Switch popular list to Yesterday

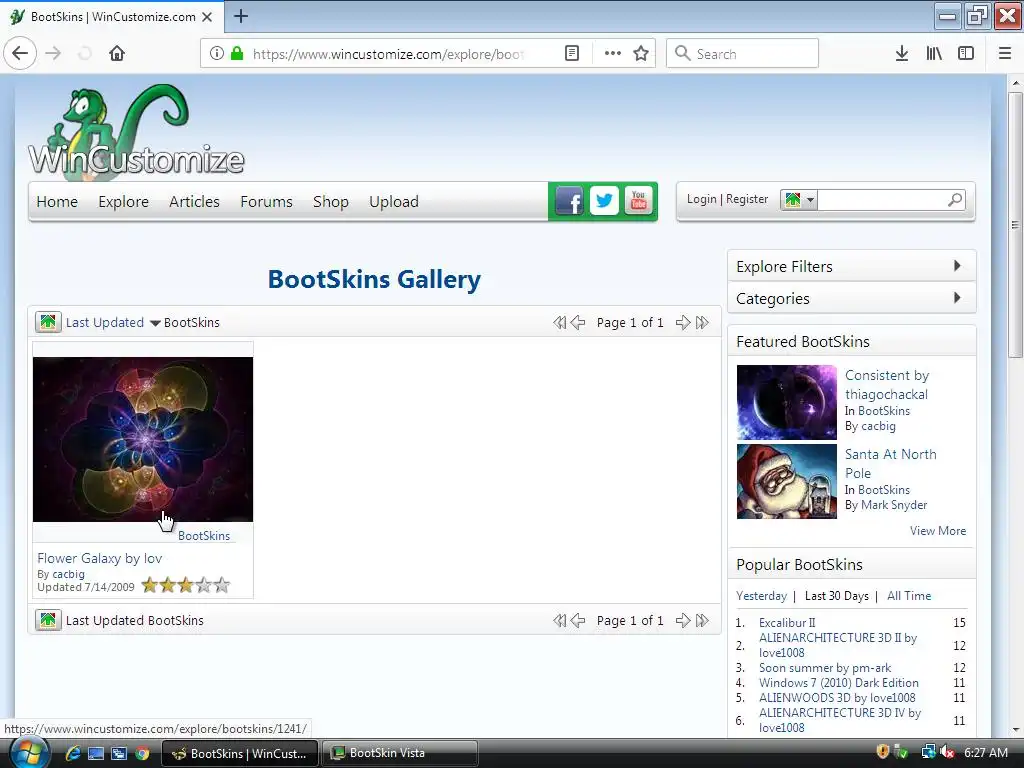click(x=761, y=596)
